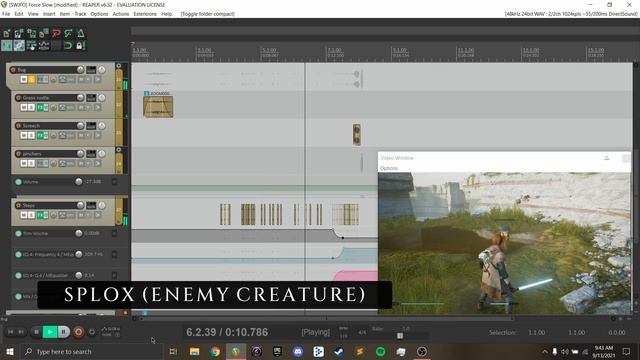This screenshot has width=640, height=360.
Task: Go to project start in transport
Action: pos(11,332)
